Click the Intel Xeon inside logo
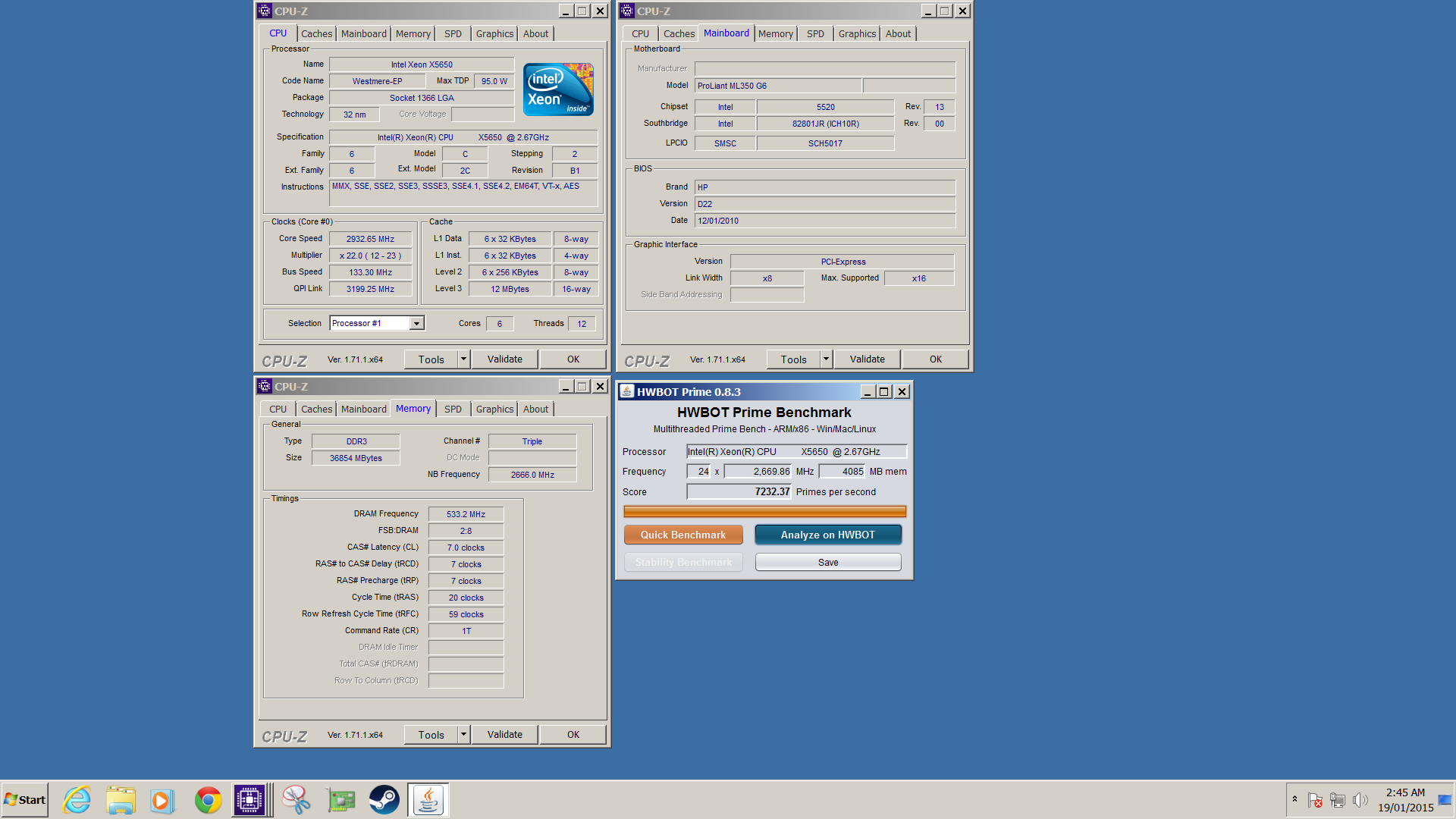Image resolution: width=1456 pixels, height=819 pixels. point(558,89)
